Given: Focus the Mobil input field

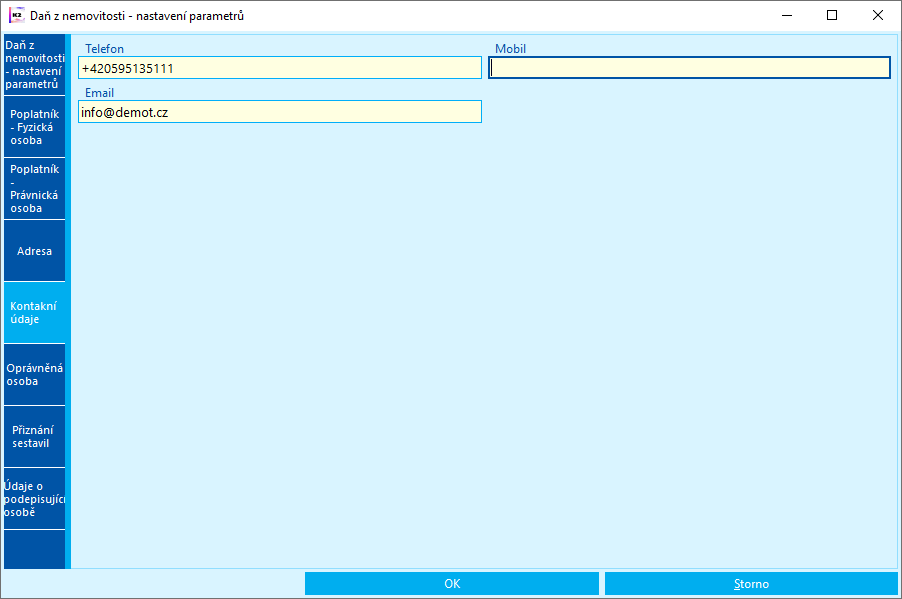Looking at the screenshot, I should (689, 68).
